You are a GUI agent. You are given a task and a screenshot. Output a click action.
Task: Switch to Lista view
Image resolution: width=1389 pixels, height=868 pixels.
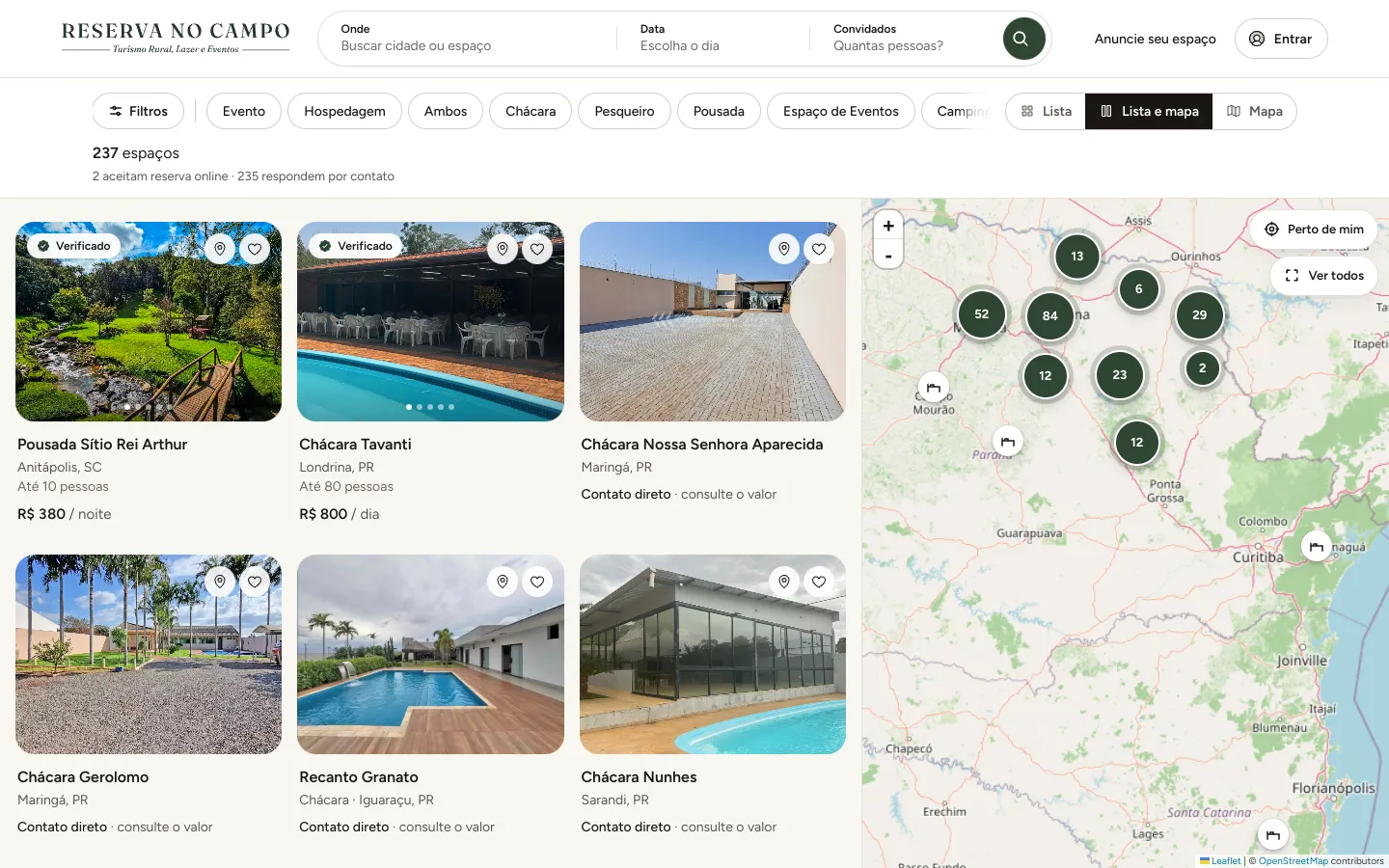[x=1046, y=111]
